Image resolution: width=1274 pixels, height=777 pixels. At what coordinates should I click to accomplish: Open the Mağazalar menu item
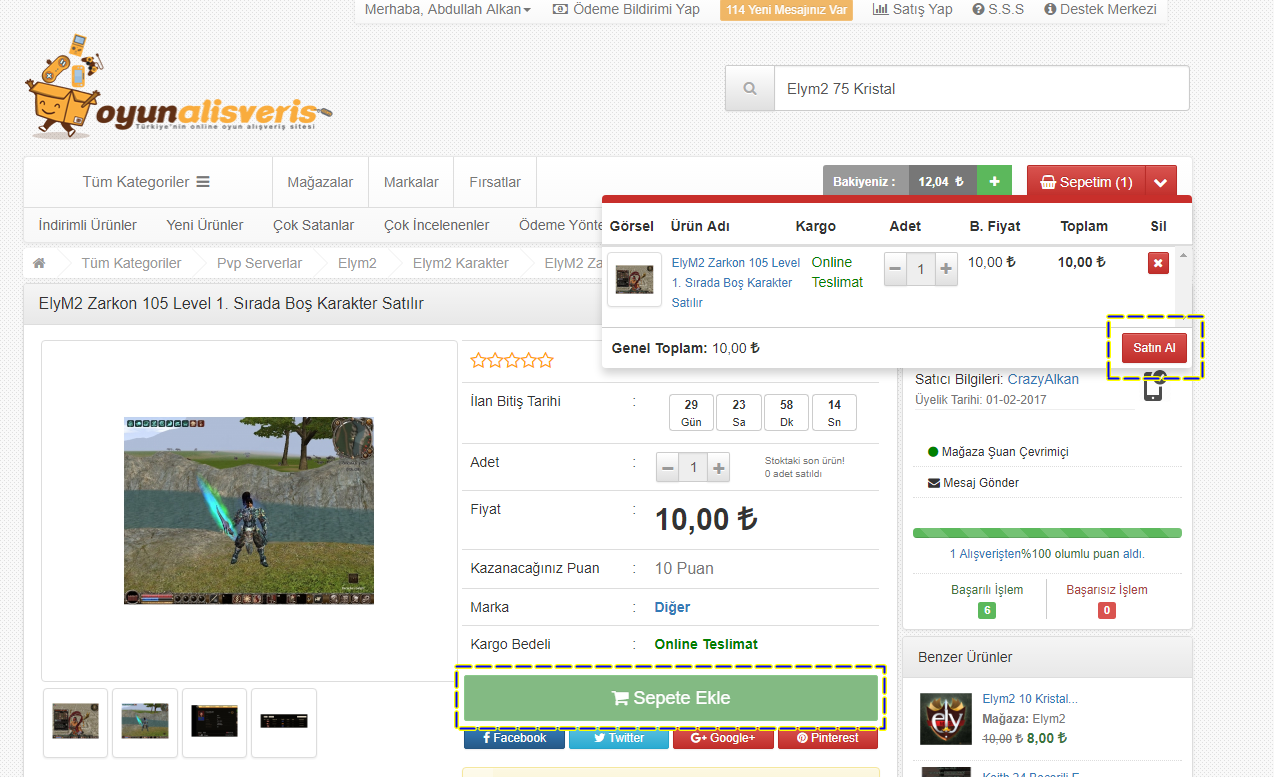320,182
